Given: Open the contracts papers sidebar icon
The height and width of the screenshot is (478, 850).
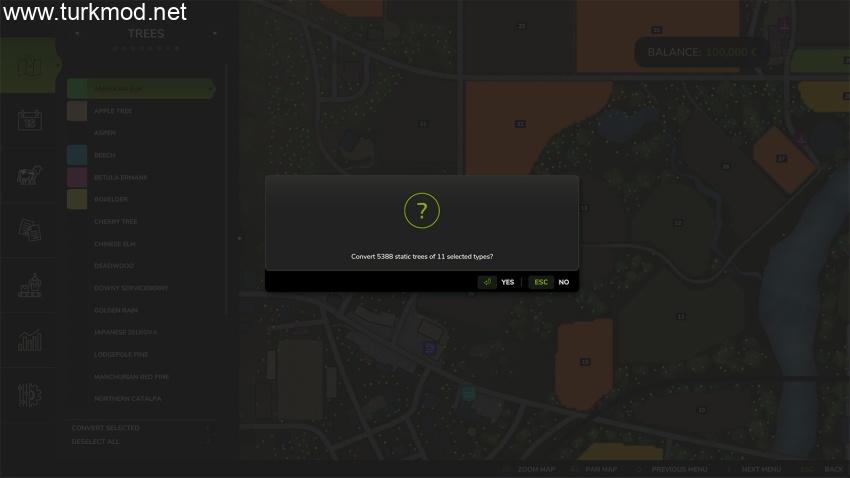Looking at the screenshot, I should (x=29, y=230).
